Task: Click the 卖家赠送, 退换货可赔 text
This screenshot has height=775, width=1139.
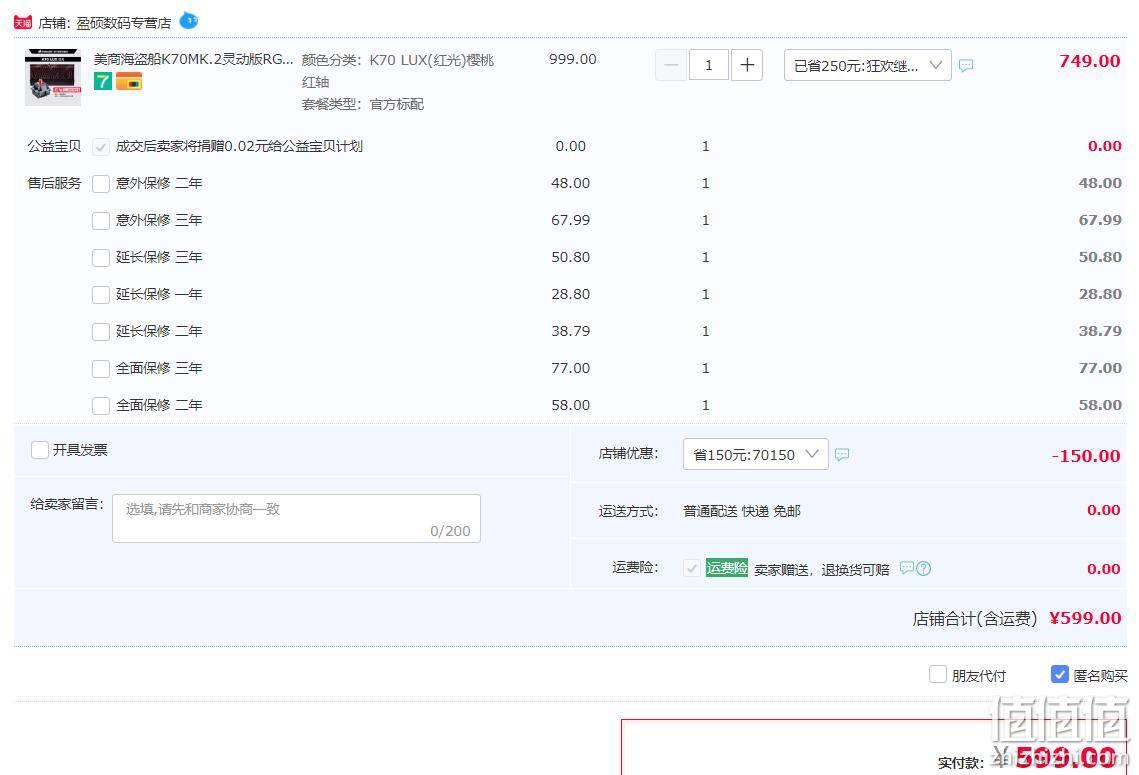Action: click(x=822, y=569)
